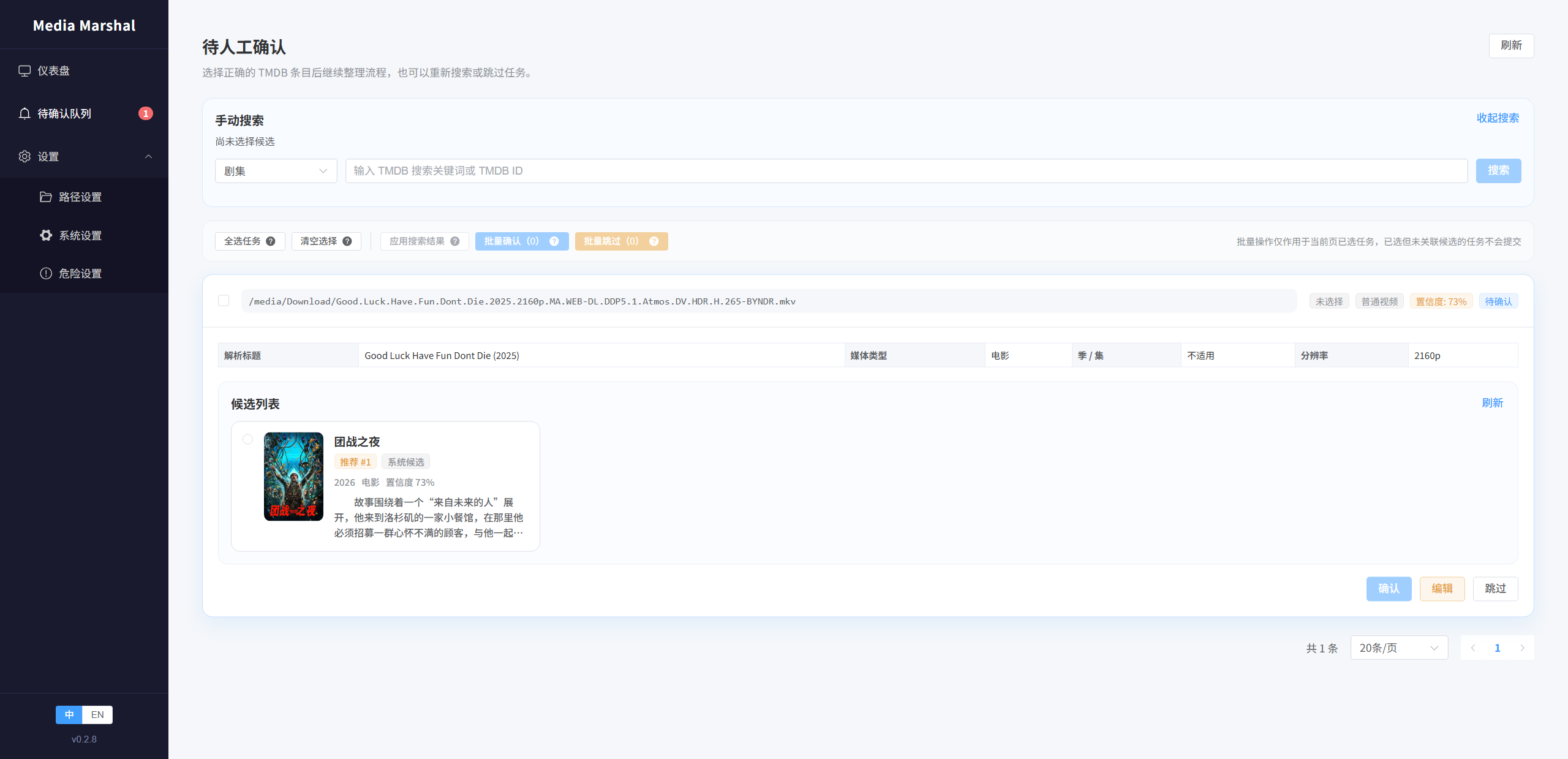Click the 电影 media type cell
This screenshot has height=759, width=1568.
pos(1028,355)
